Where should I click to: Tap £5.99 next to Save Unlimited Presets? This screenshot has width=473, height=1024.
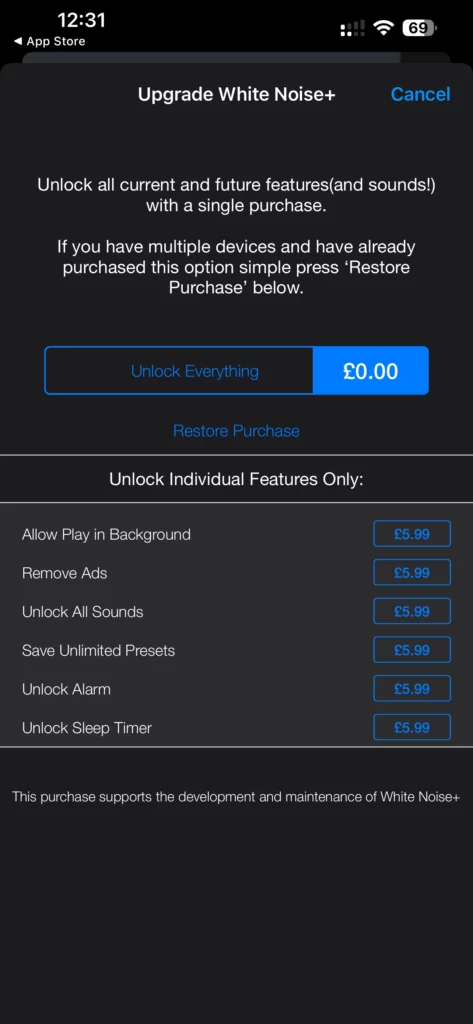[412, 650]
